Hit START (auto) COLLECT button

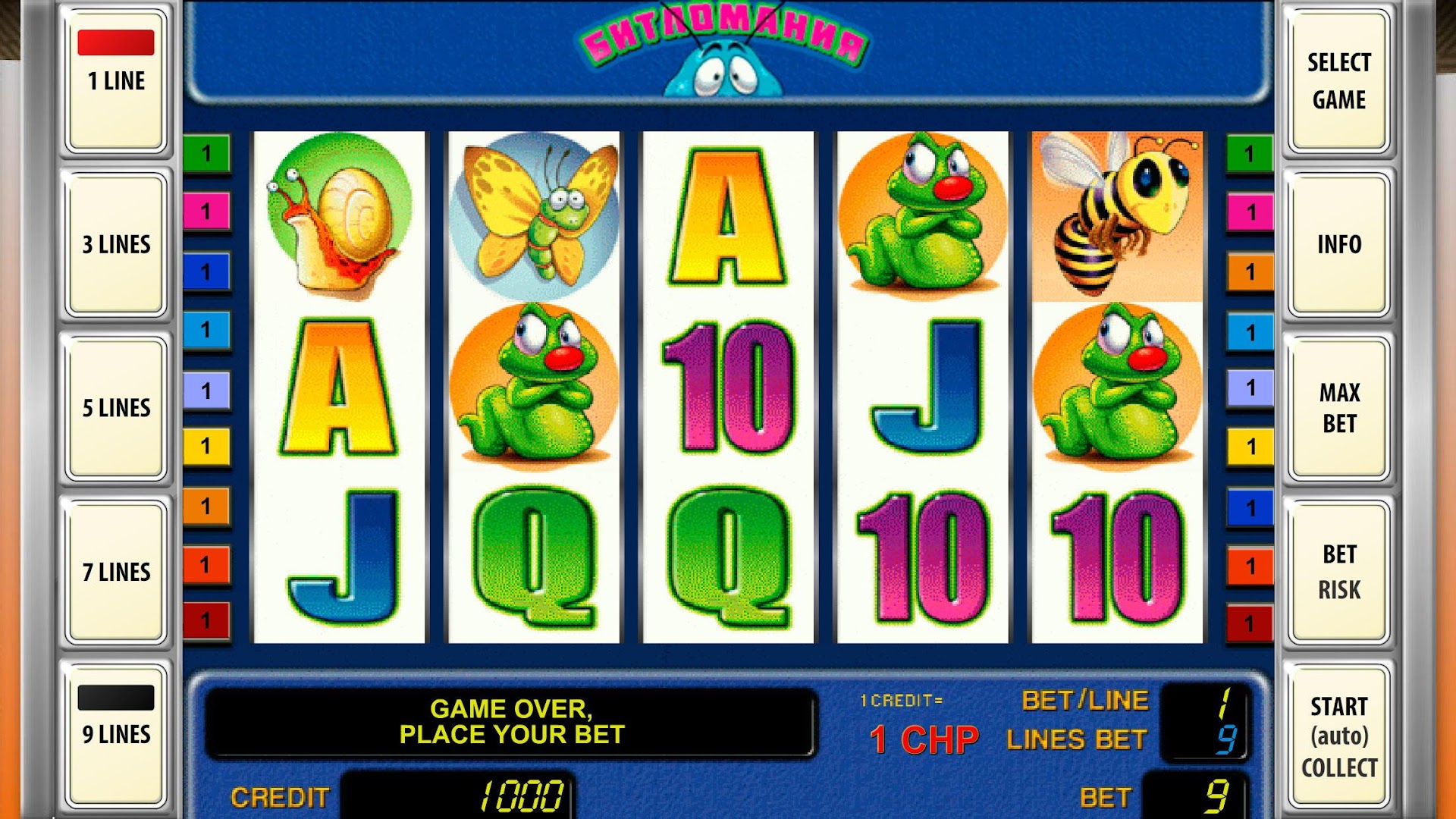click(1339, 736)
